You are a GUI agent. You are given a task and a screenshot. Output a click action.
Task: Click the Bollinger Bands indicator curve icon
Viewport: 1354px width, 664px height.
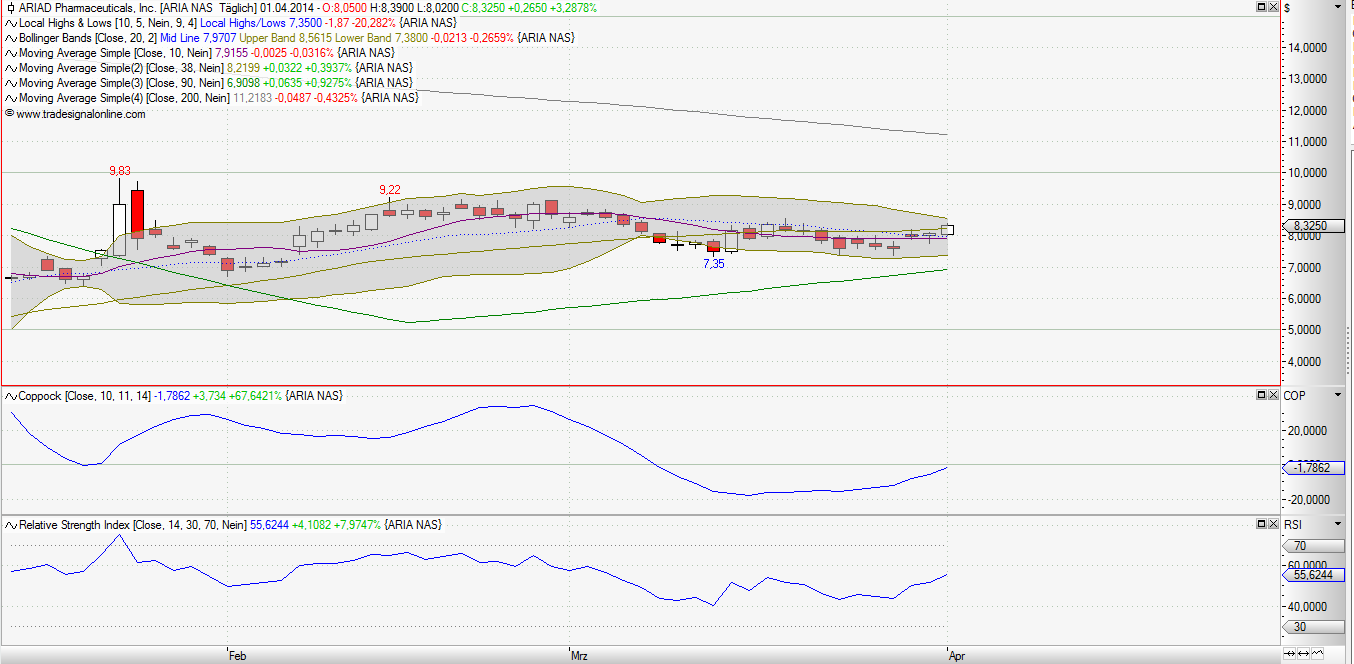(10, 37)
